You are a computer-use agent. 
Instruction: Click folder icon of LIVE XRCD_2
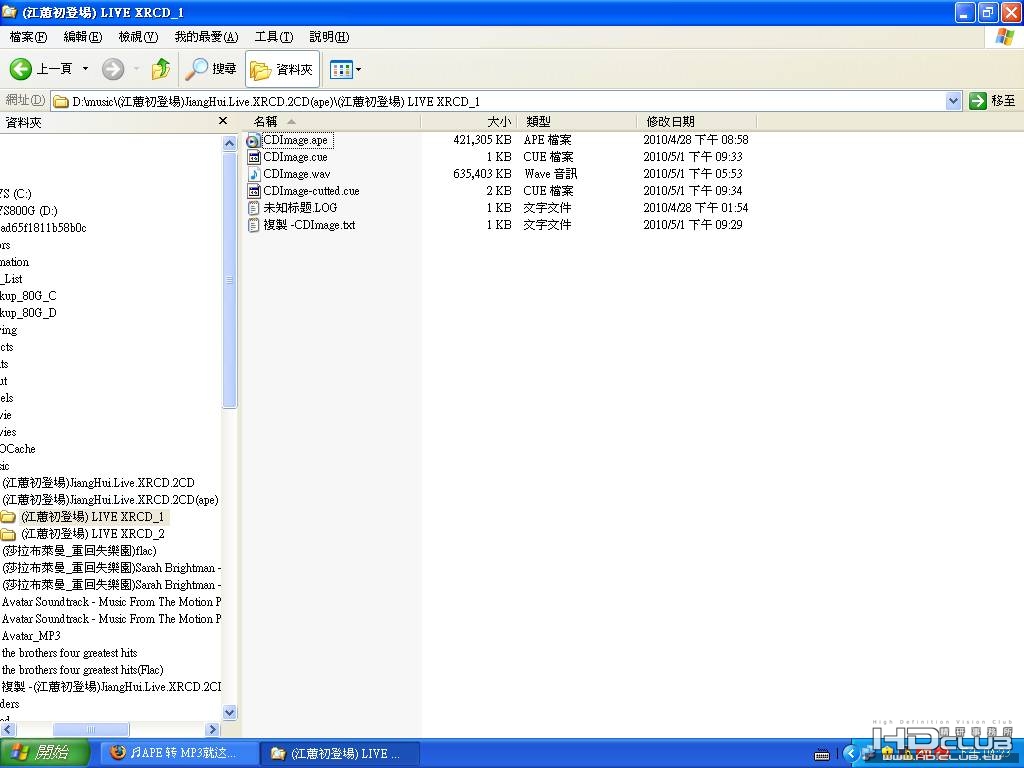(x=8, y=534)
